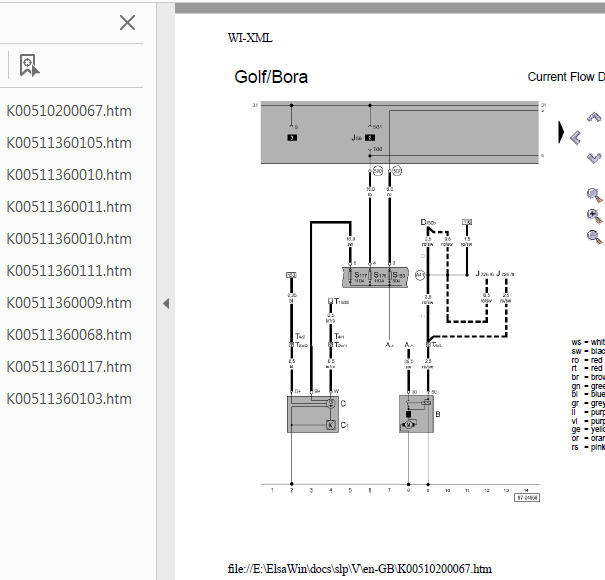Click the 'rs' colour legend entry

[x=588, y=447]
